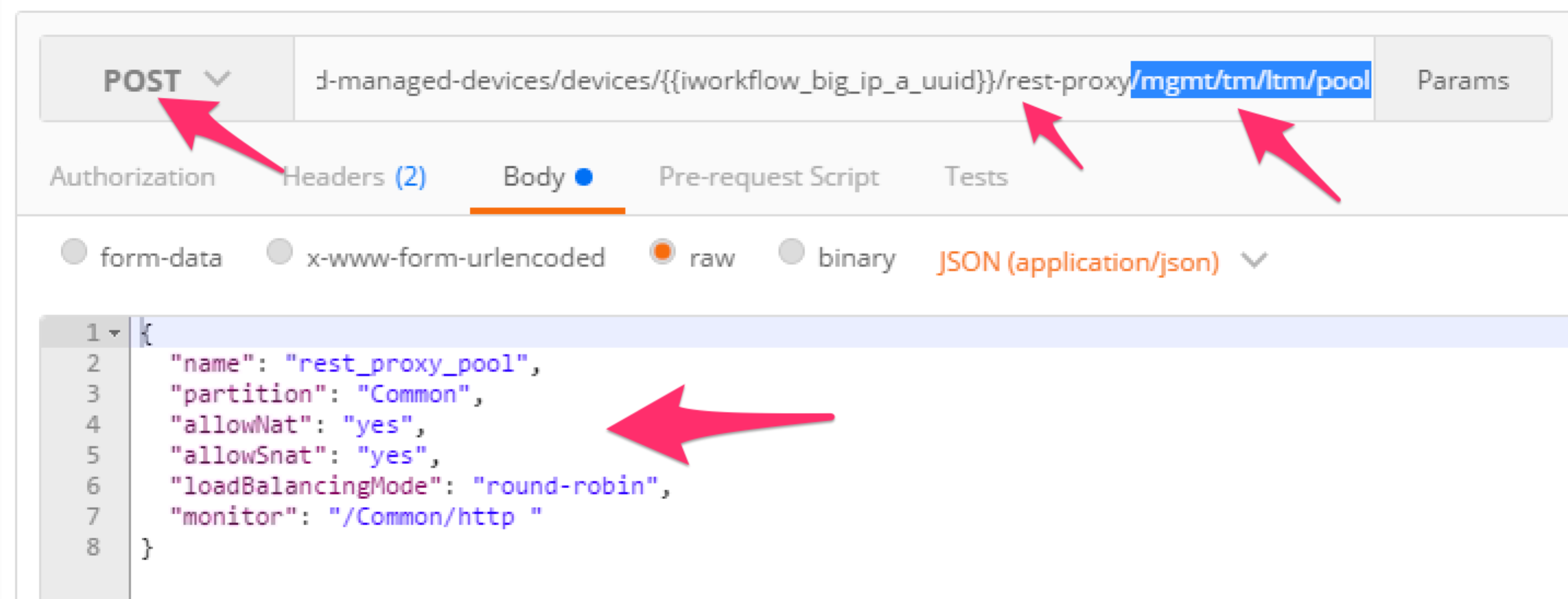Open the JSON (application/json) type dropdown
1568x599 pixels.
pos(1102,262)
